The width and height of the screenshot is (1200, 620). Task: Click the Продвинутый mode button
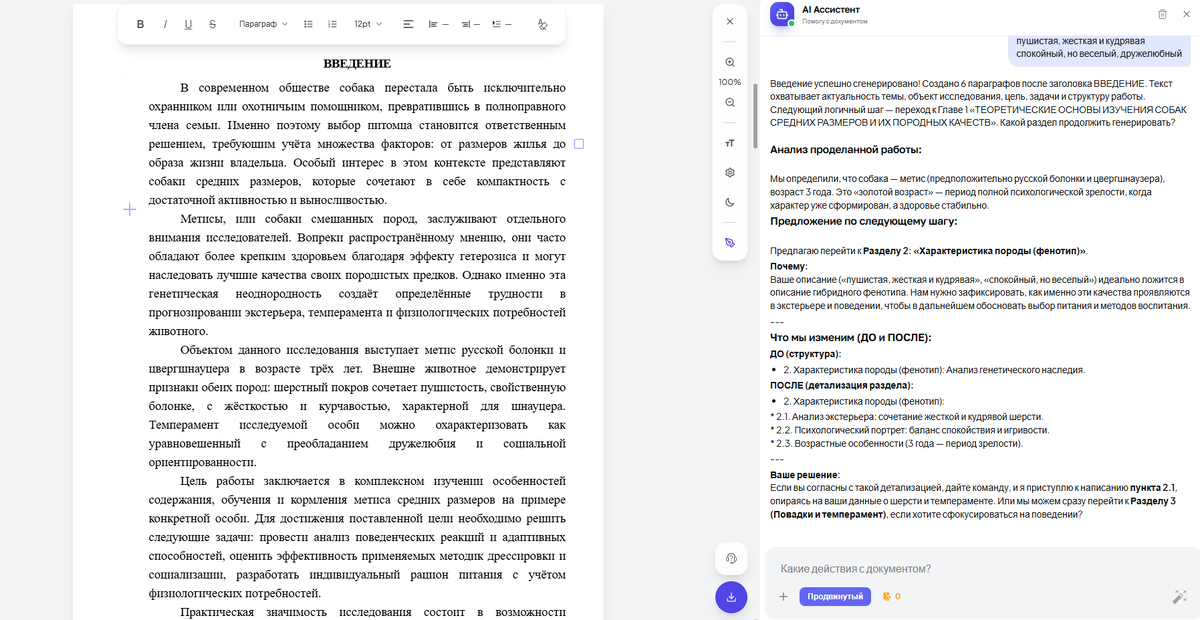coord(836,597)
